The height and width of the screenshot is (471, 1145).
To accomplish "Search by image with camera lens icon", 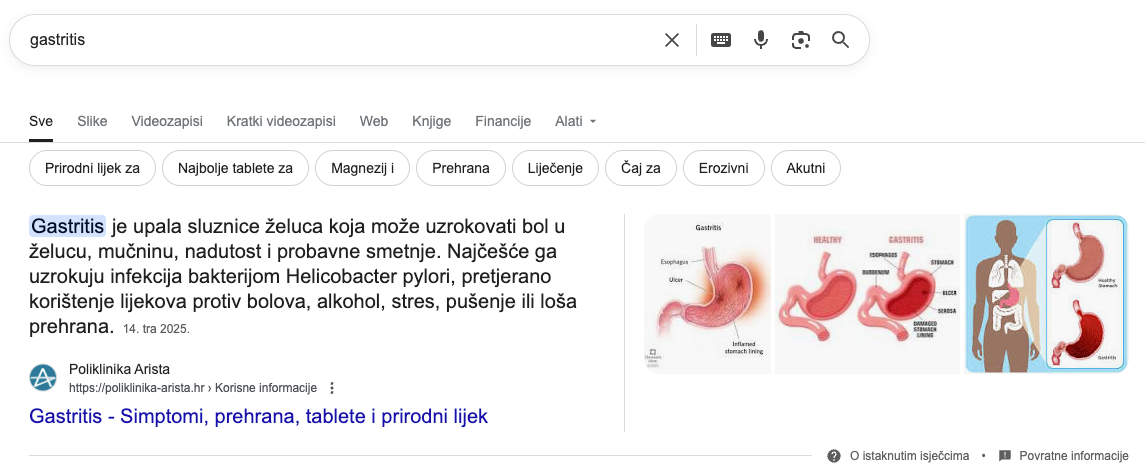I will pos(800,40).
